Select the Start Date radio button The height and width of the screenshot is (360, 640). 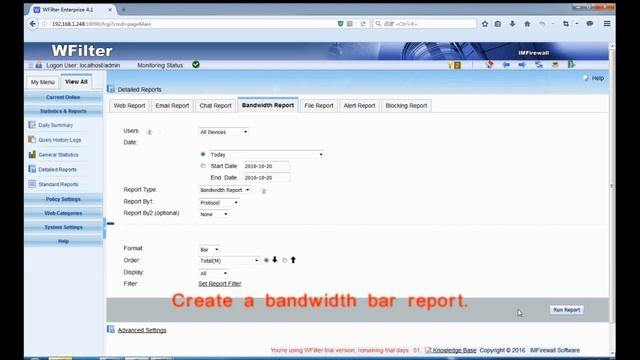(203, 166)
